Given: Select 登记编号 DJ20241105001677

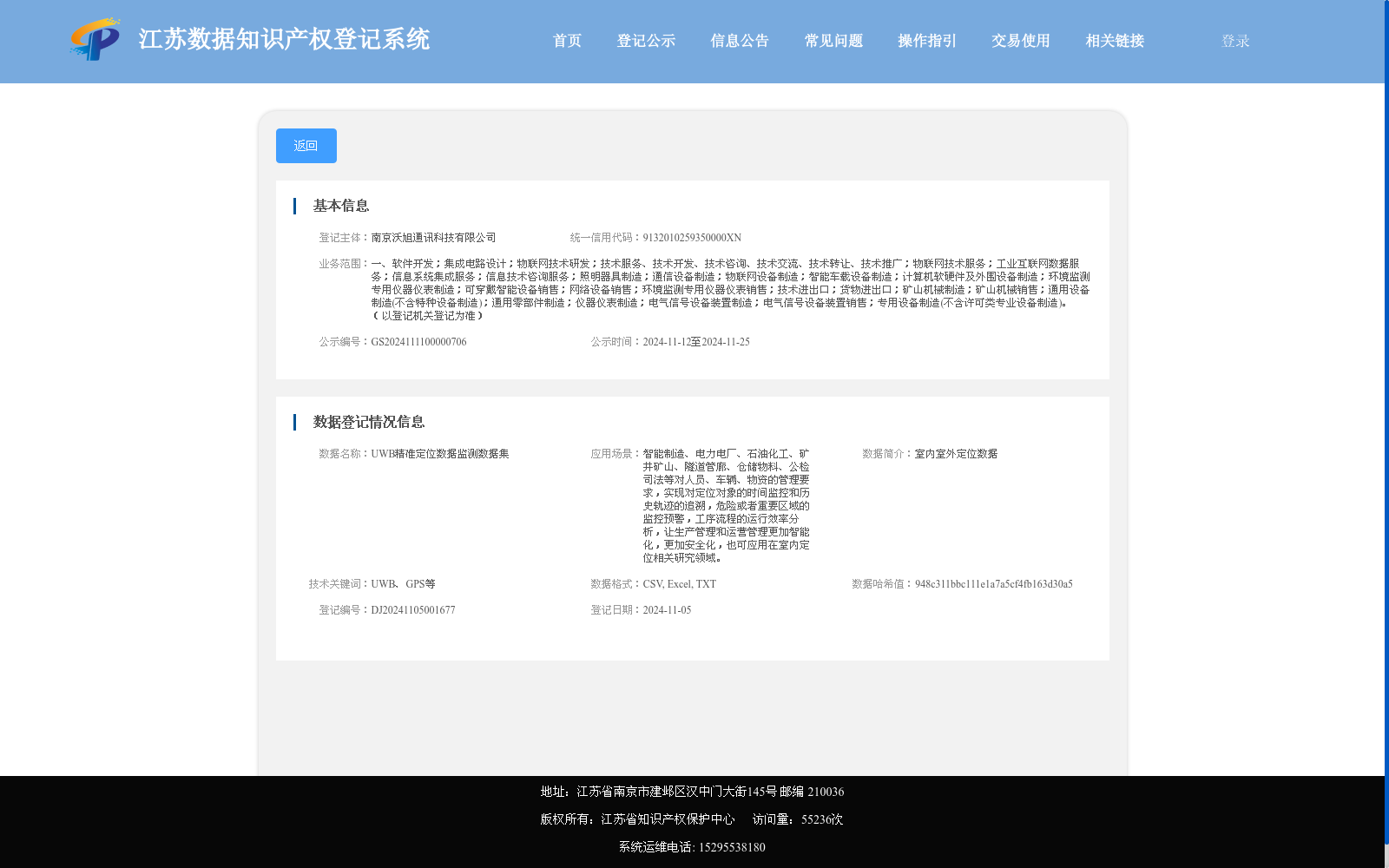Looking at the screenshot, I should 413,610.
